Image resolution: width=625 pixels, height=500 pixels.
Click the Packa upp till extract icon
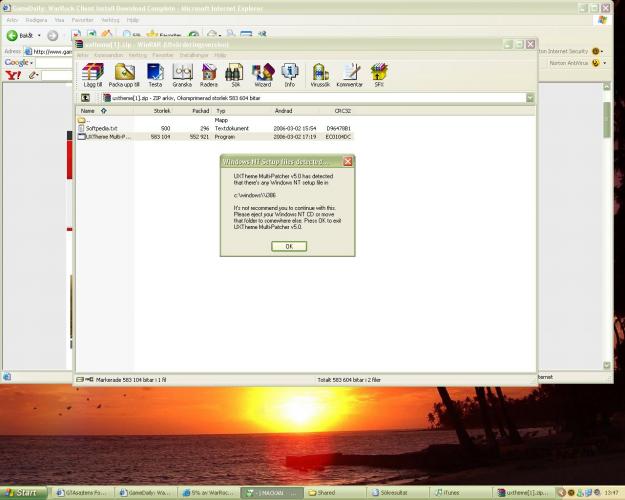click(123, 76)
